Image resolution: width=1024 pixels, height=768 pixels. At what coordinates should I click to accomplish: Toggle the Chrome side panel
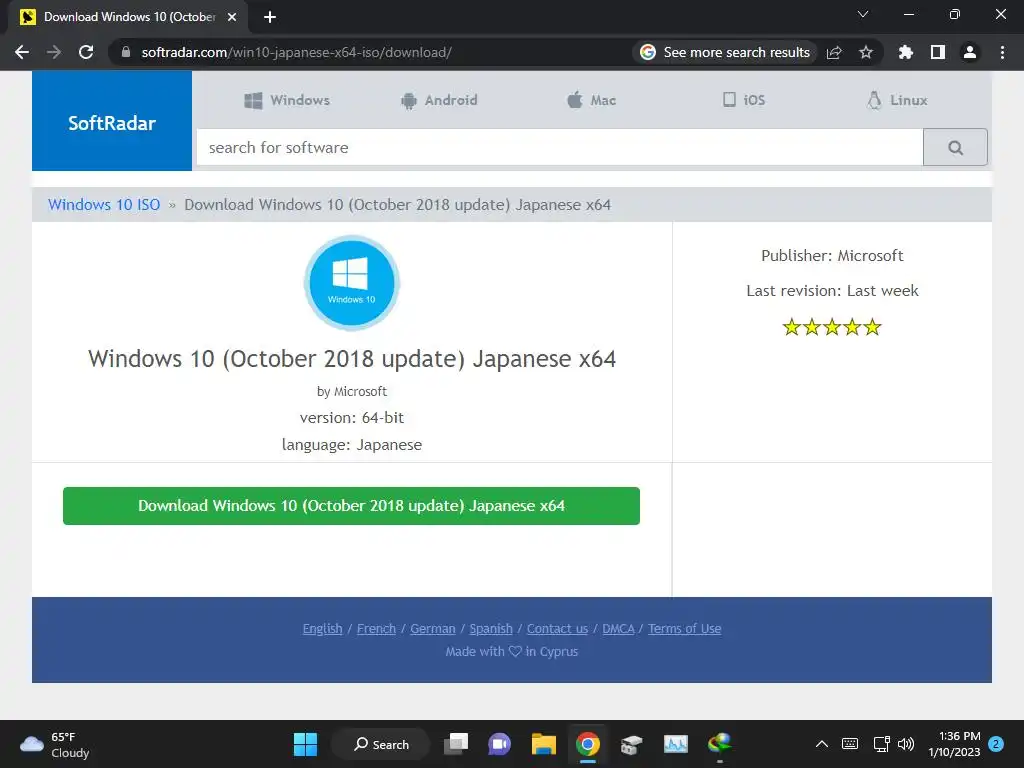click(938, 52)
